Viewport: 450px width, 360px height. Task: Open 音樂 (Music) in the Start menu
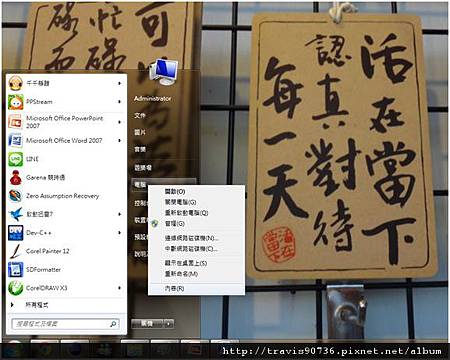pos(140,149)
